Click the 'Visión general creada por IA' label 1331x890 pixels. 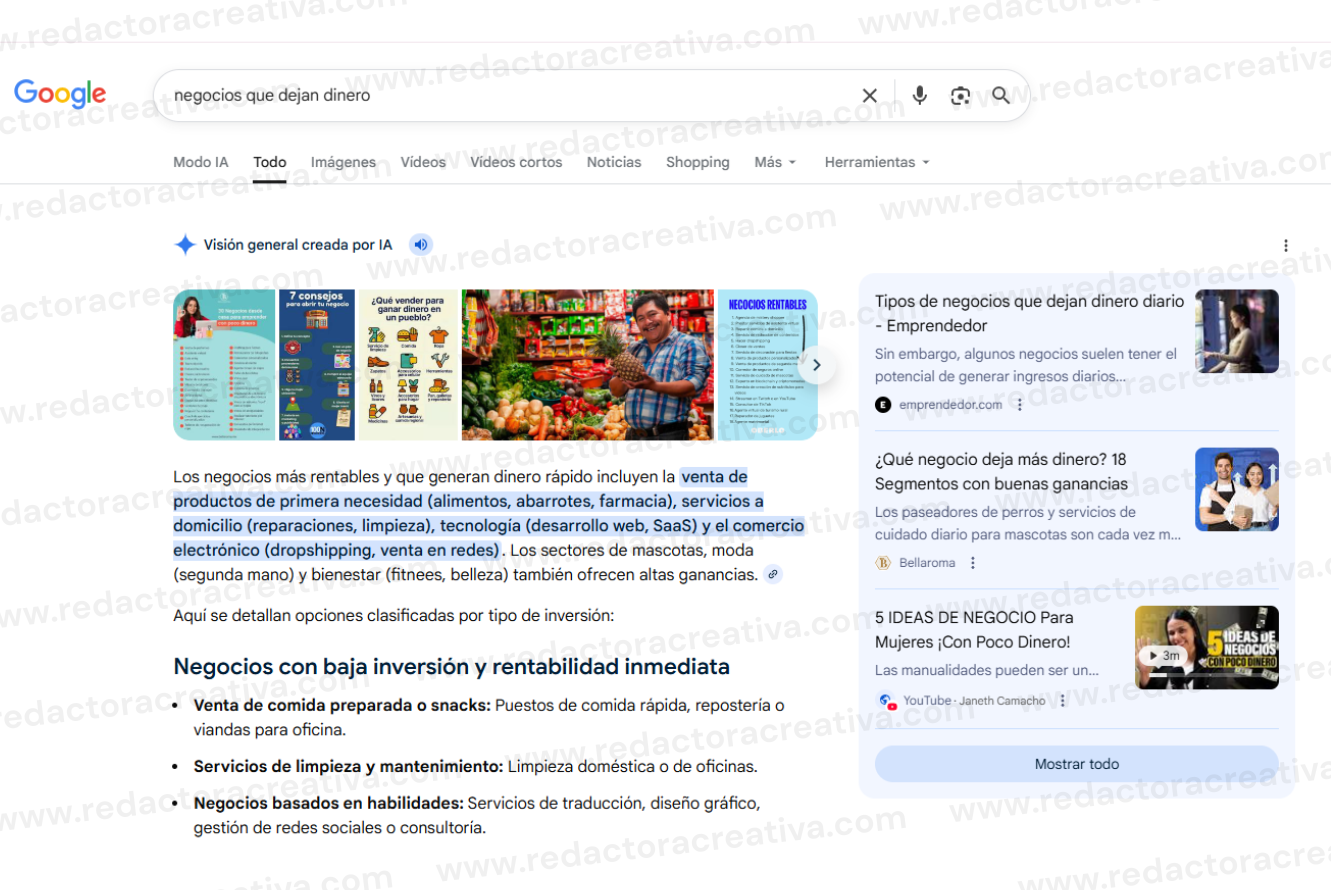[298, 245]
